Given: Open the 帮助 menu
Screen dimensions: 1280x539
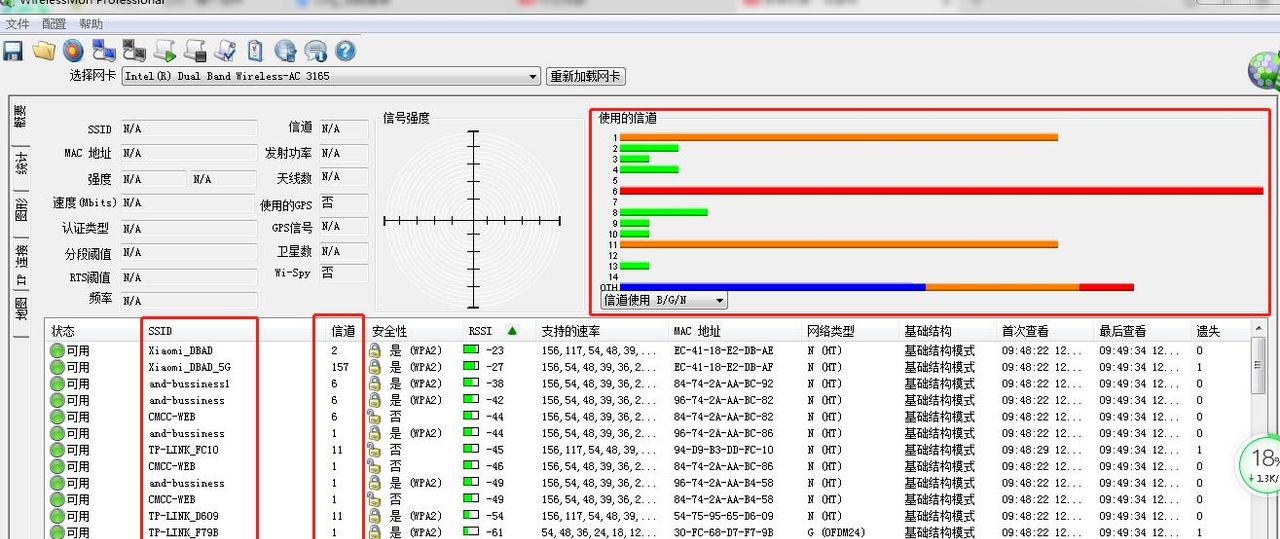Looking at the screenshot, I should [x=91, y=24].
